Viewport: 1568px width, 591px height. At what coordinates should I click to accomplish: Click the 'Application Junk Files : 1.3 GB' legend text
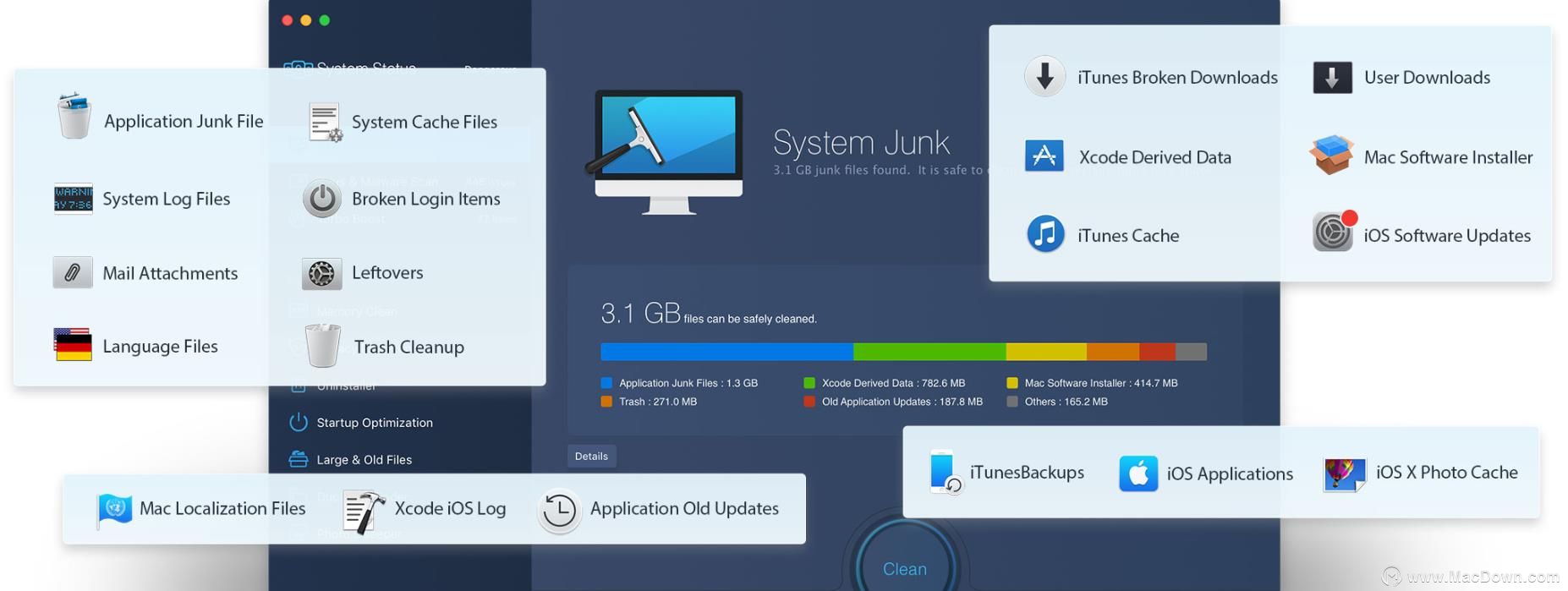click(x=688, y=383)
